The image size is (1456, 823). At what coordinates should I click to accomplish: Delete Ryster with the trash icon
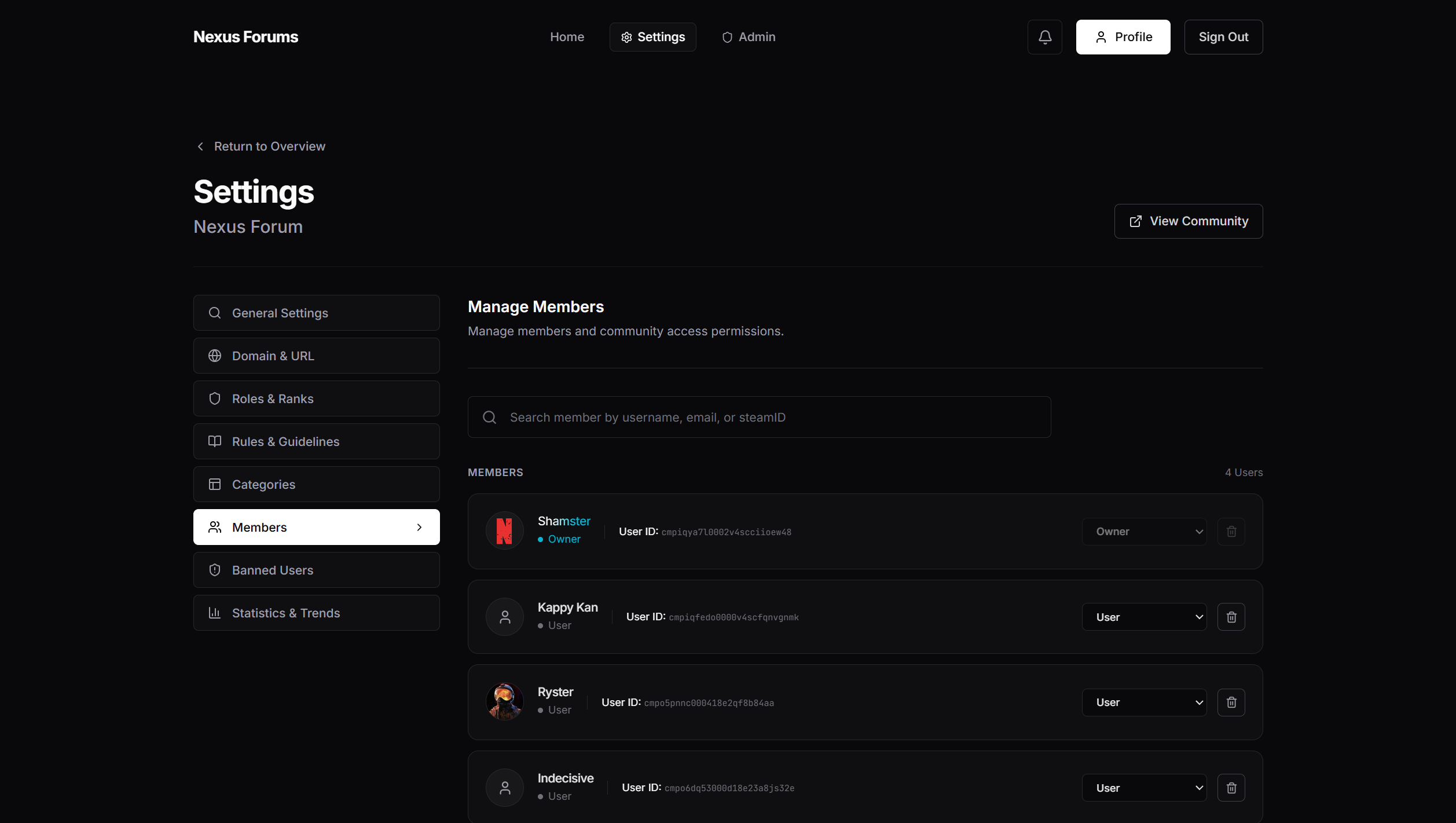[x=1231, y=702]
